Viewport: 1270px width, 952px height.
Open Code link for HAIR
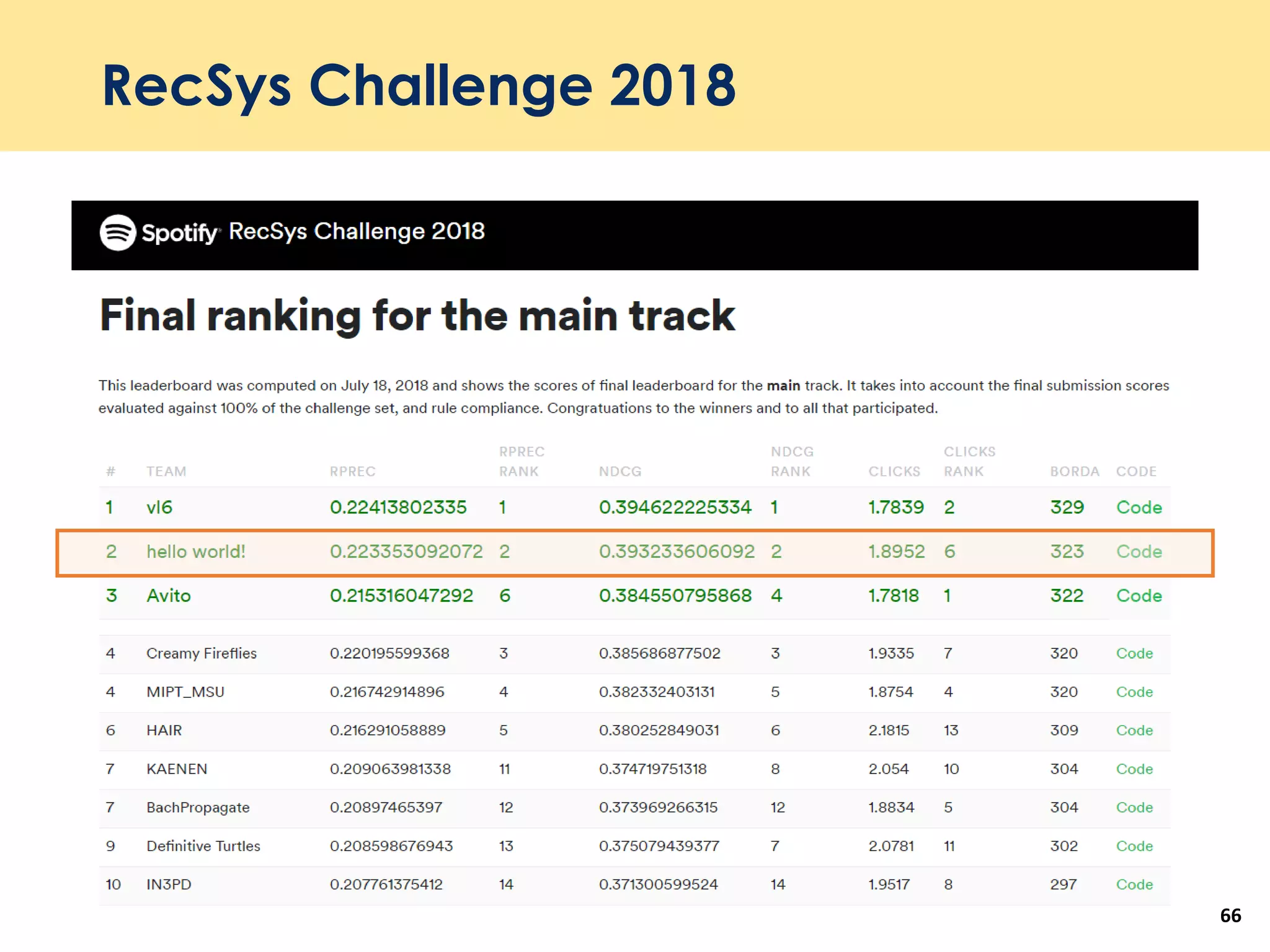coord(1134,730)
